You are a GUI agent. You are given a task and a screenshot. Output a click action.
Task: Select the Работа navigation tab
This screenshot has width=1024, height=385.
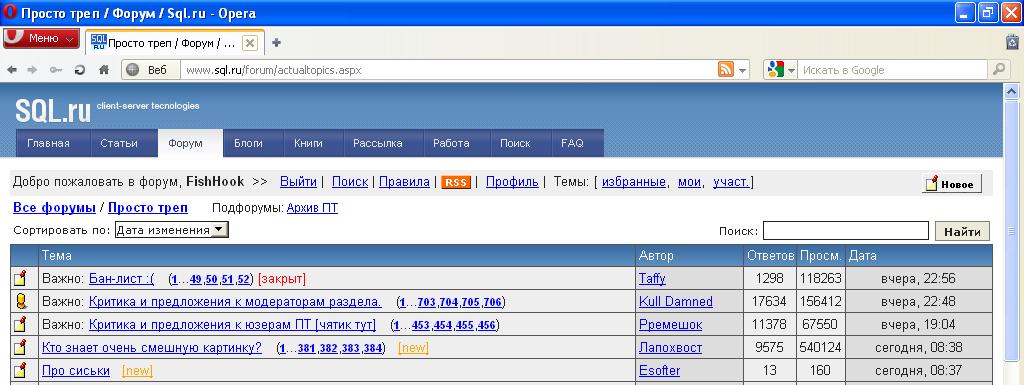[x=451, y=143]
